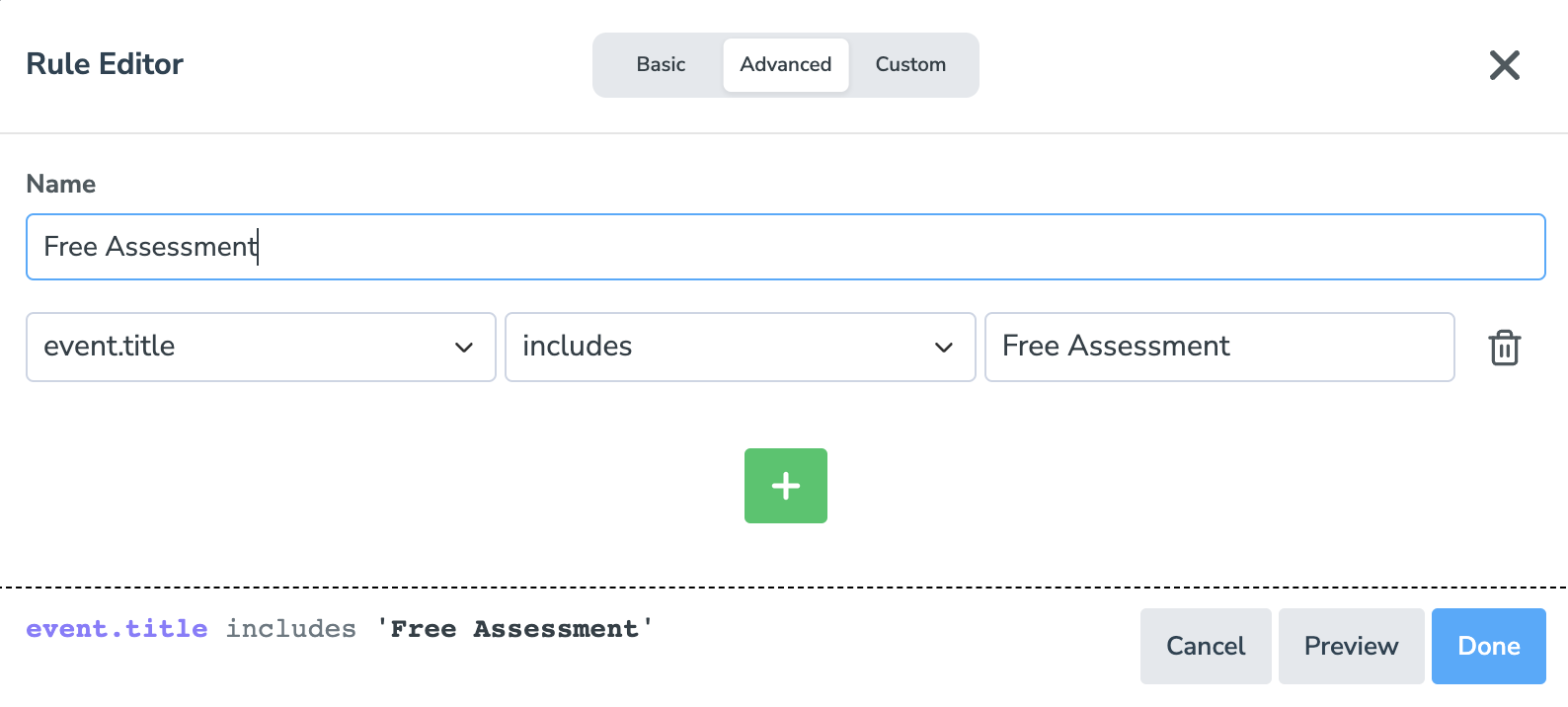Click the Rule Editor heading

(x=105, y=64)
